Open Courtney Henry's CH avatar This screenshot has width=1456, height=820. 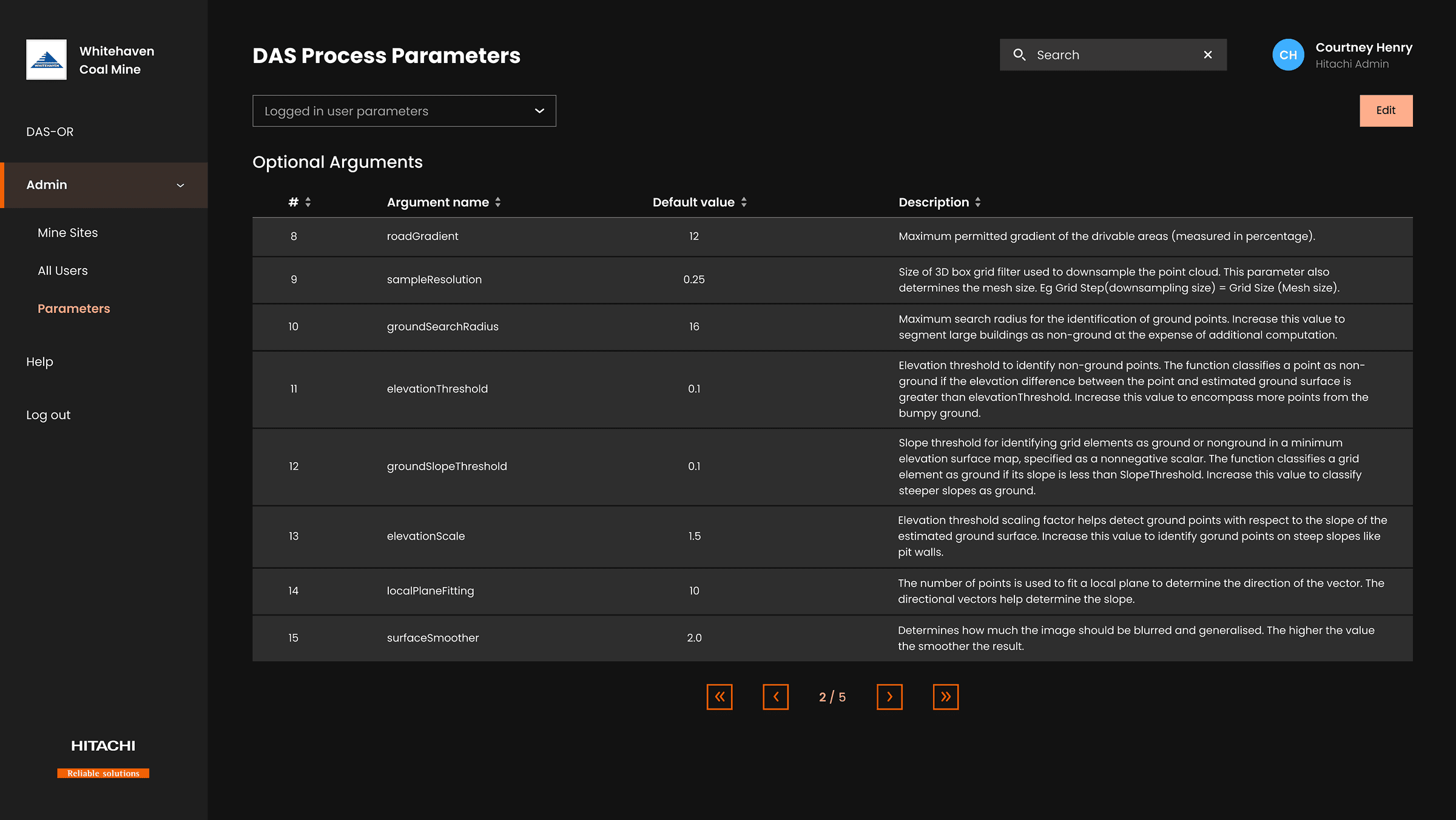pos(1289,55)
